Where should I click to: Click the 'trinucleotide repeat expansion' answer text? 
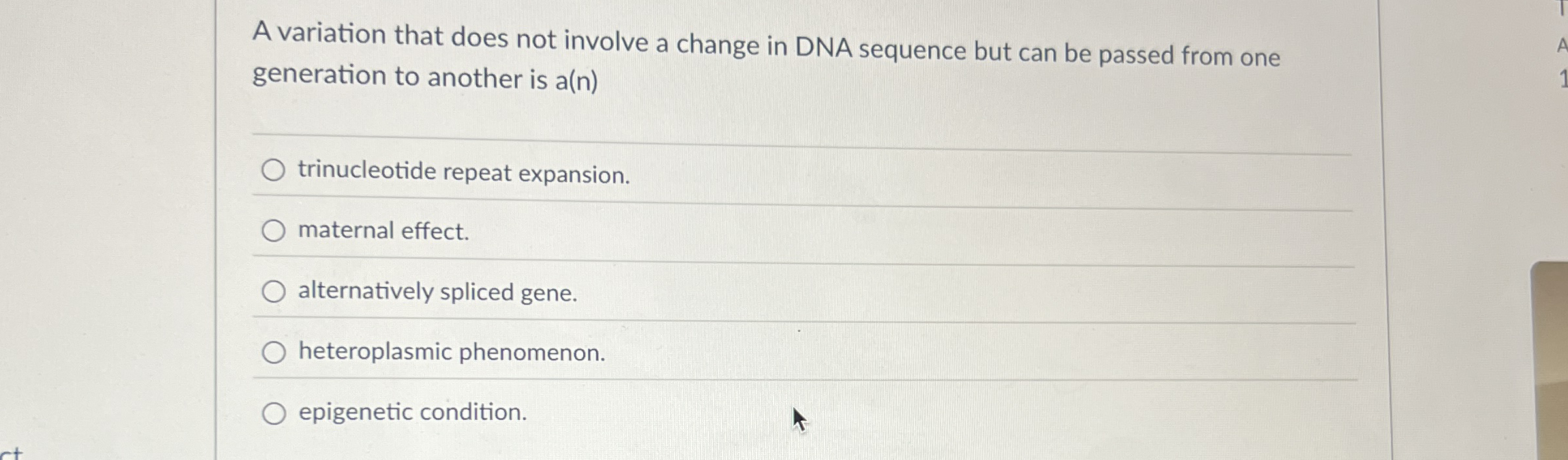tap(463, 173)
